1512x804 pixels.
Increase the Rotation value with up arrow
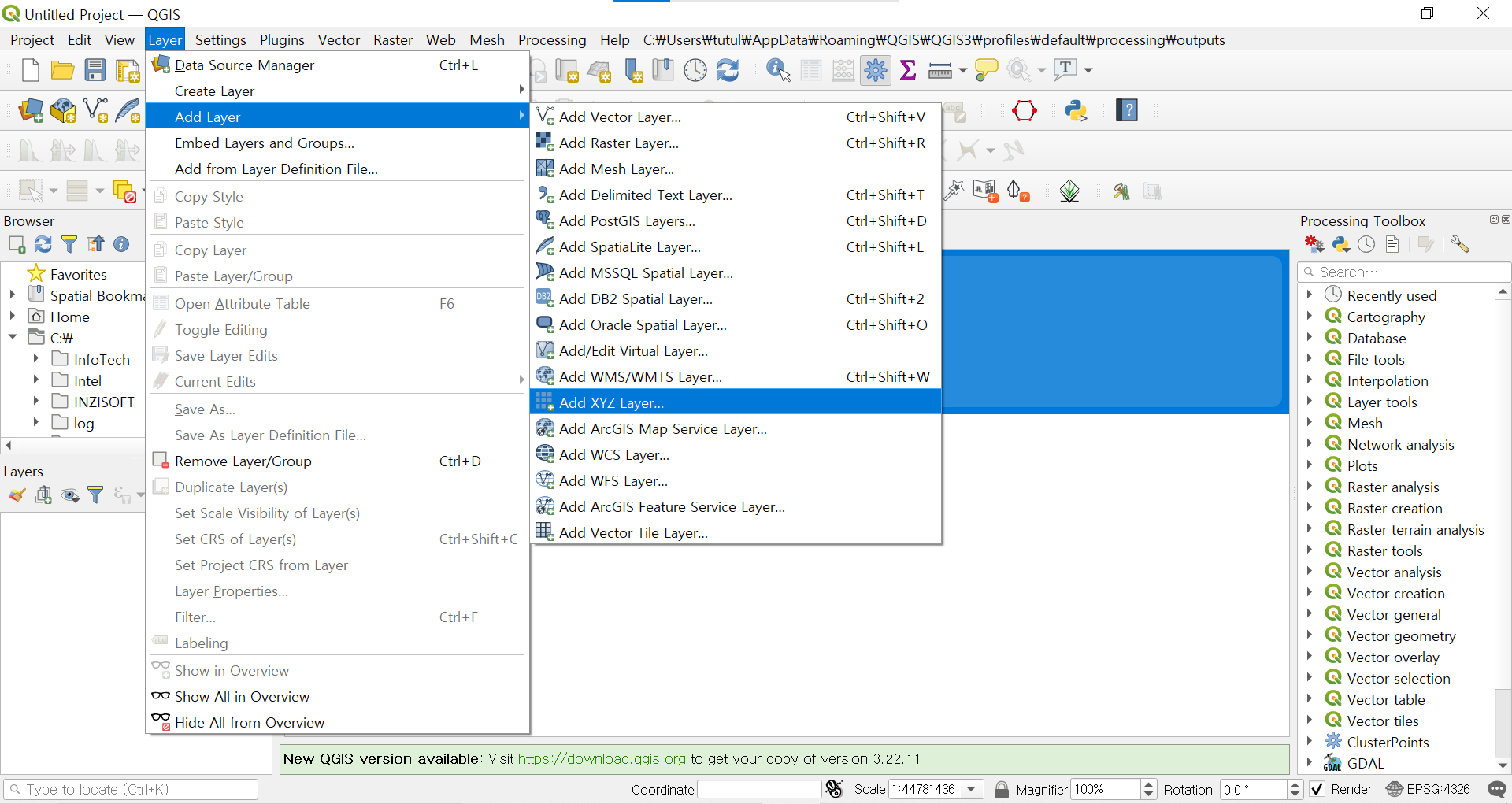(x=1295, y=784)
